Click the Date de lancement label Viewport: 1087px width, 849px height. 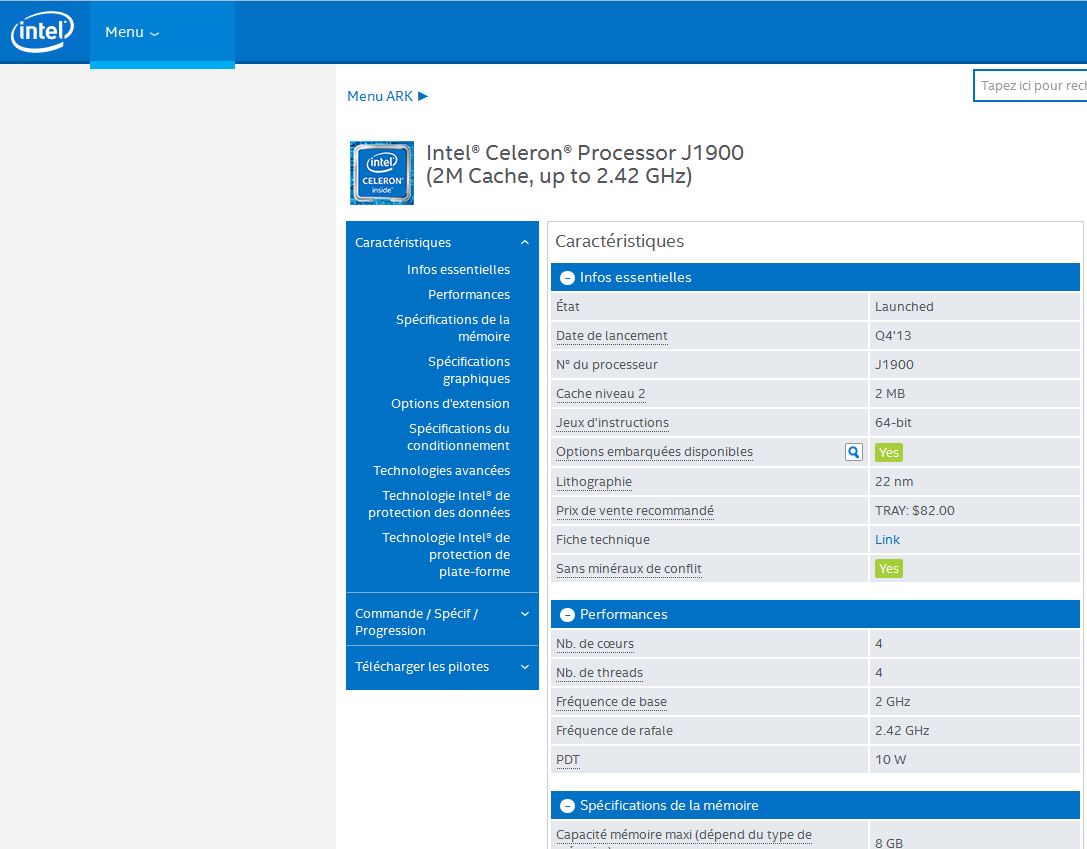pos(611,336)
